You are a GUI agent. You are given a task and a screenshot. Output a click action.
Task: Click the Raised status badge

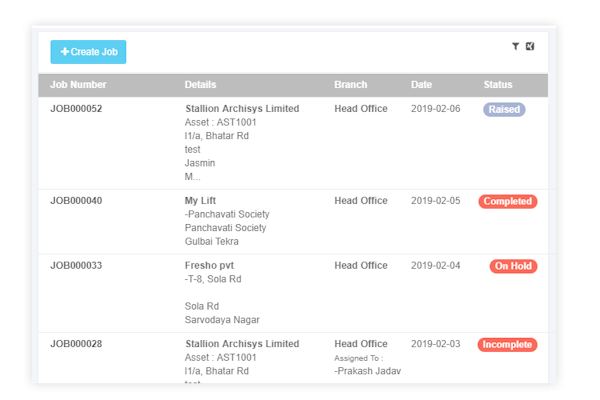pos(504,109)
